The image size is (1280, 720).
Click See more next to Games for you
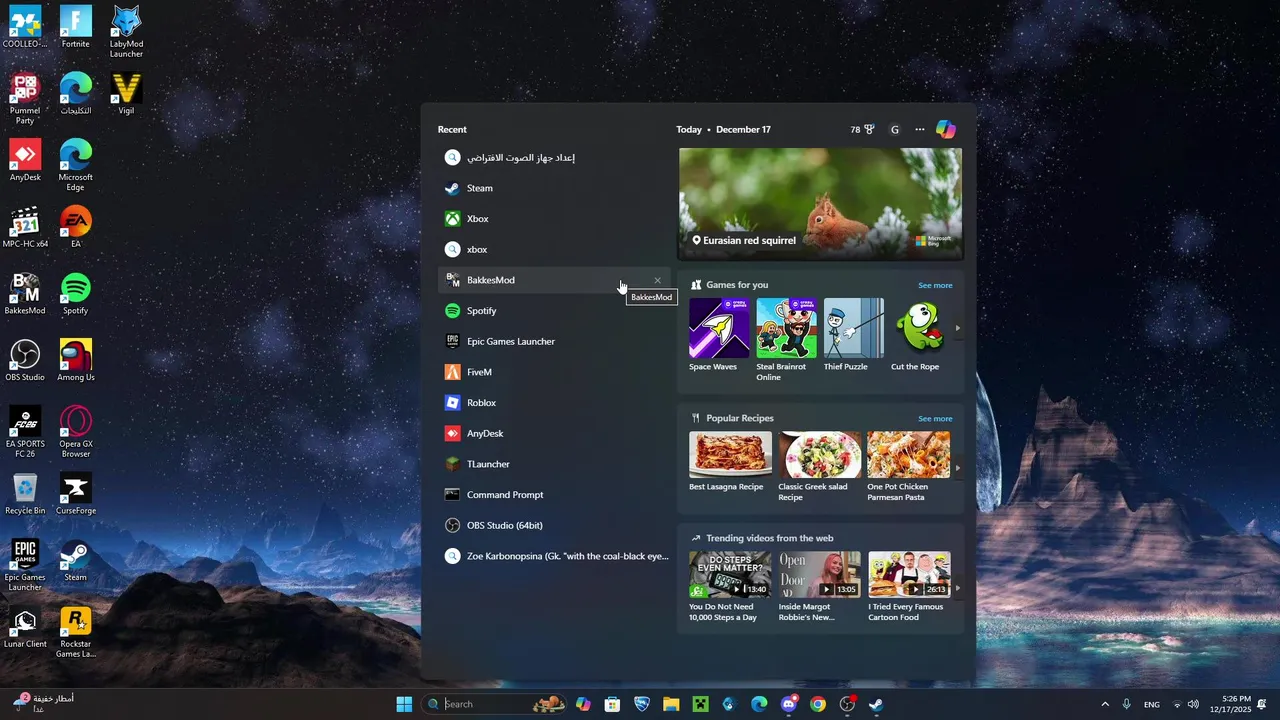[x=935, y=285]
